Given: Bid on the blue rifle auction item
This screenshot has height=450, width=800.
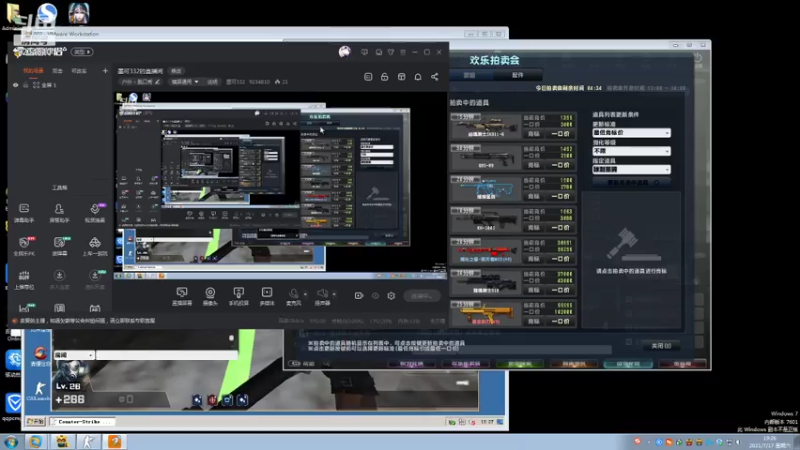Looking at the screenshot, I should click(x=534, y=196).
